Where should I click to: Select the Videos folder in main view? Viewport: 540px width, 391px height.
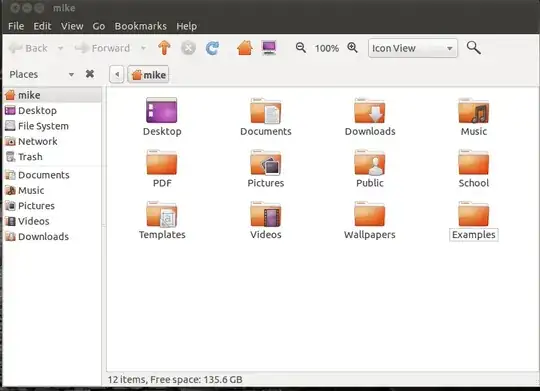pos(266,220)
